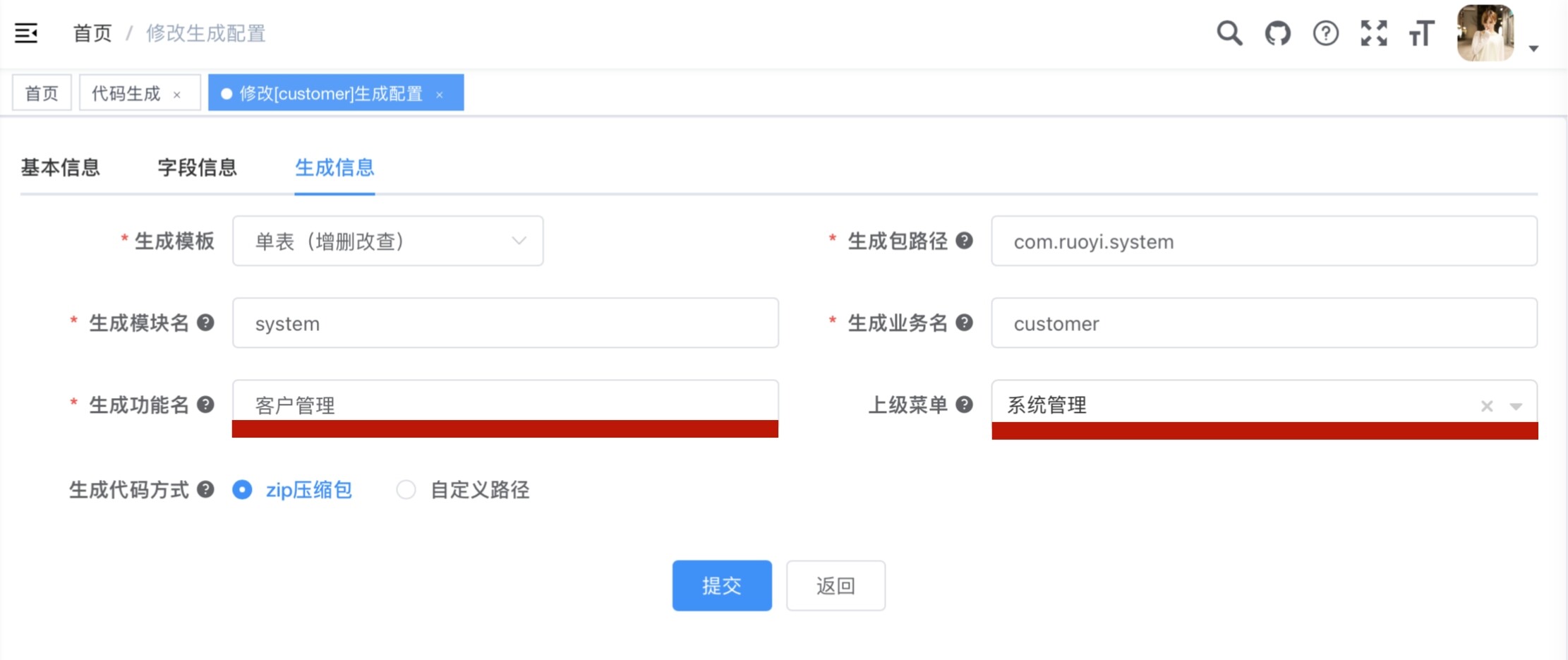This screenshot has width=1568, height=660.
Task: Clear the 上级菜单 selection with the x
Action: tap(1486, 405)
